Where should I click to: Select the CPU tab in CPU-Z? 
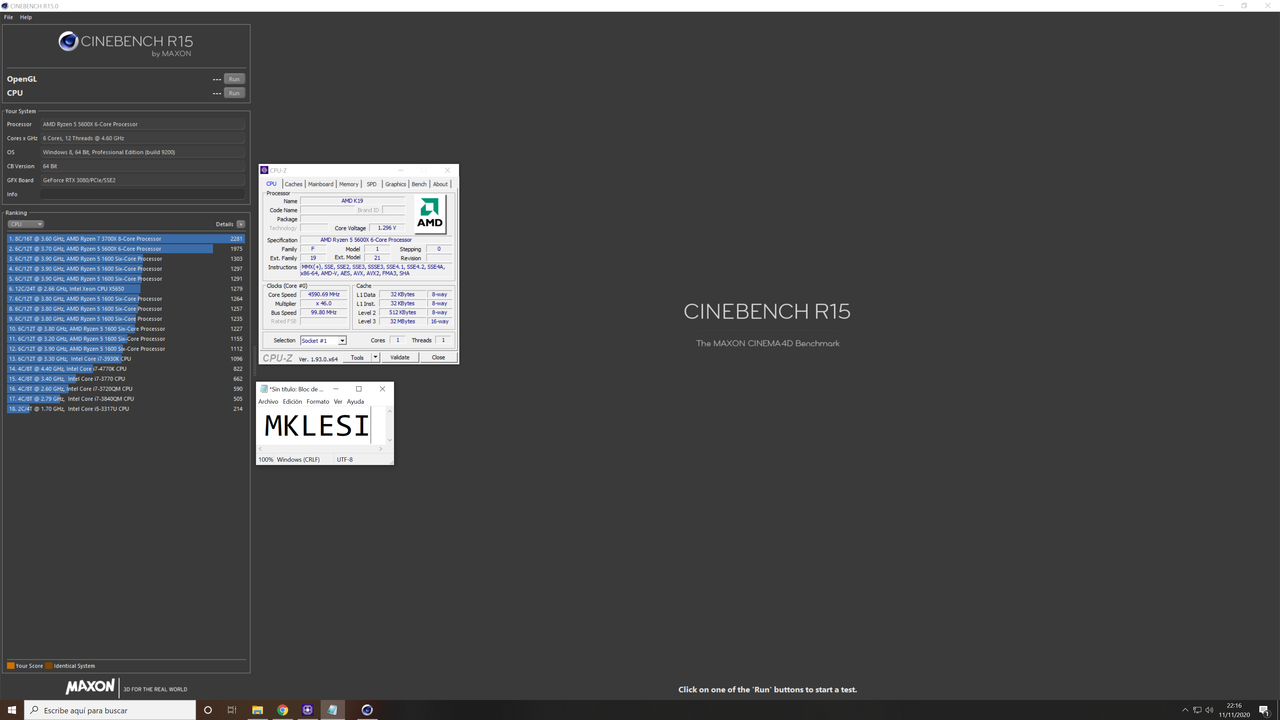(x=271, y=184)
